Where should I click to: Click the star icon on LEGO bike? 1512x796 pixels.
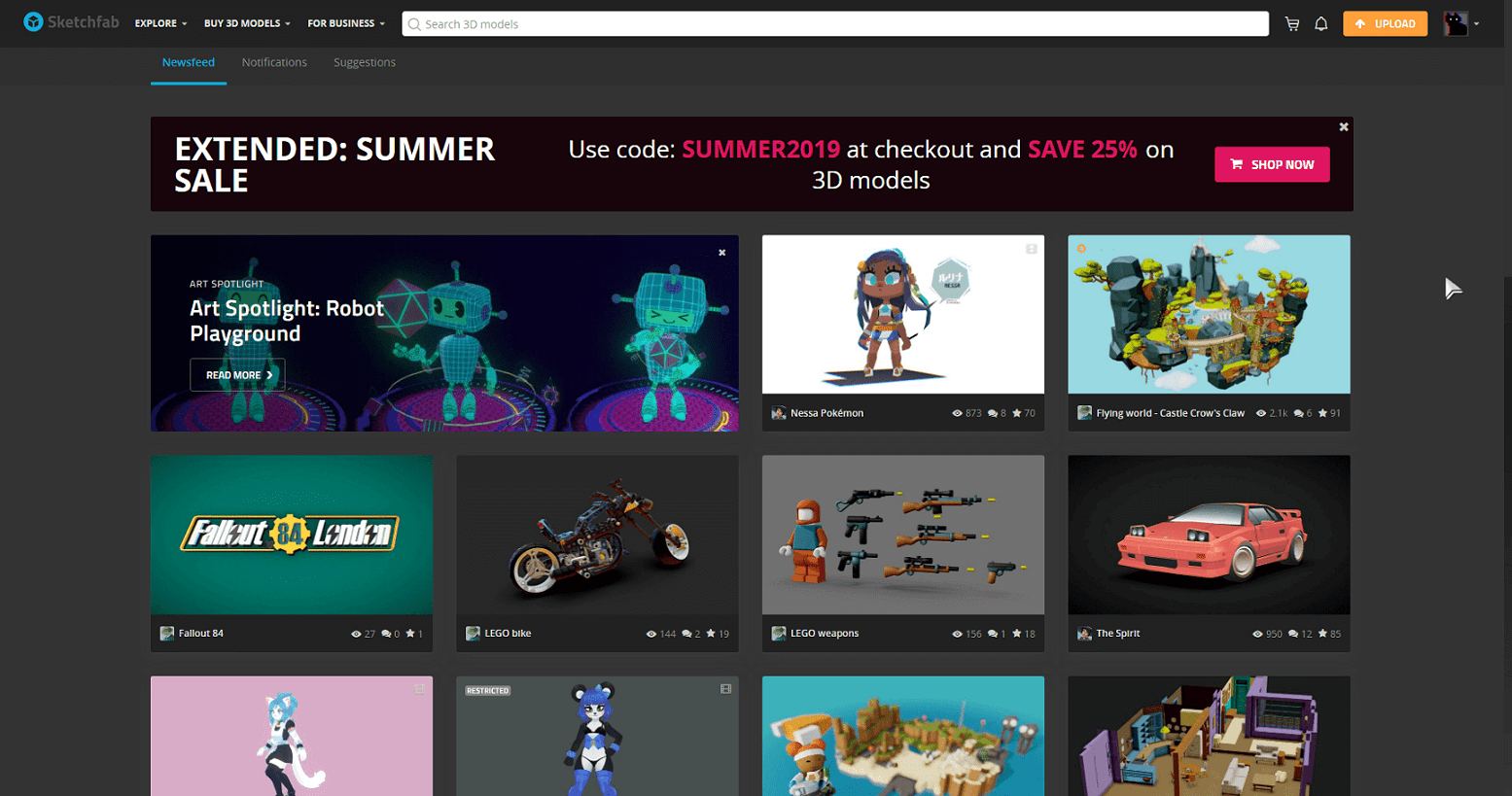pyautogui.click(x=712, y=634)
